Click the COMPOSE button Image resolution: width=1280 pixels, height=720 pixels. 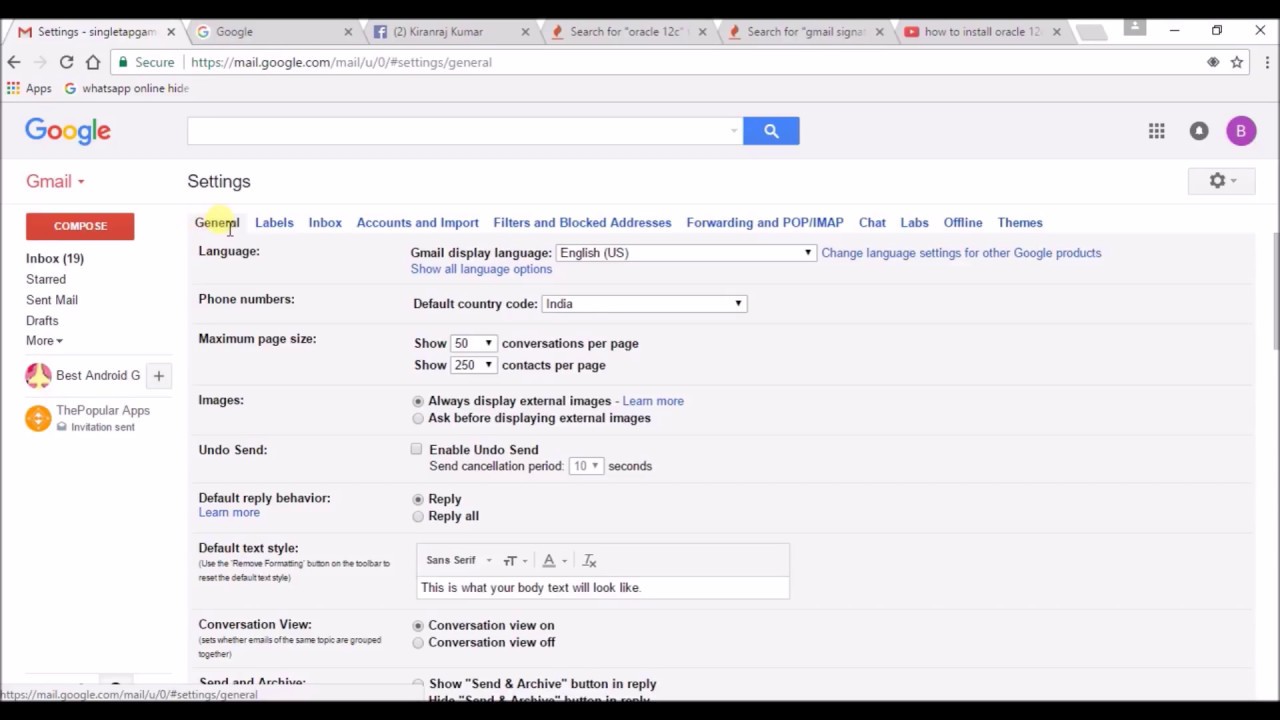click(x=80, y=226)
